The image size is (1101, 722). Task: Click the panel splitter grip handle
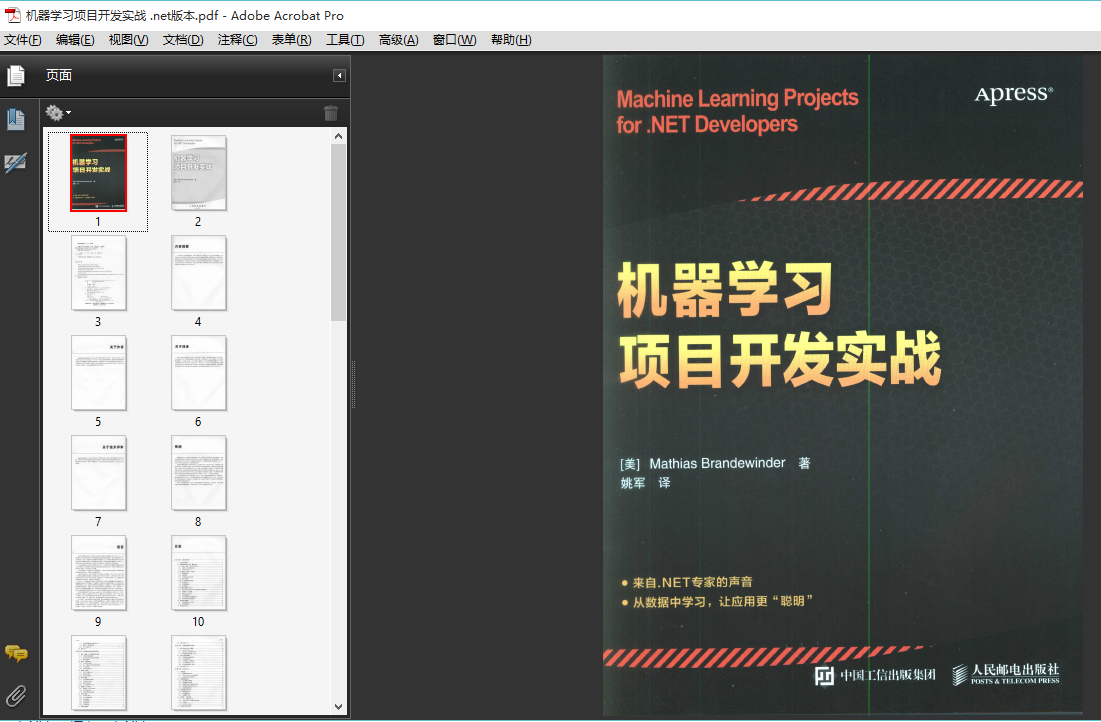coord(353,385)
